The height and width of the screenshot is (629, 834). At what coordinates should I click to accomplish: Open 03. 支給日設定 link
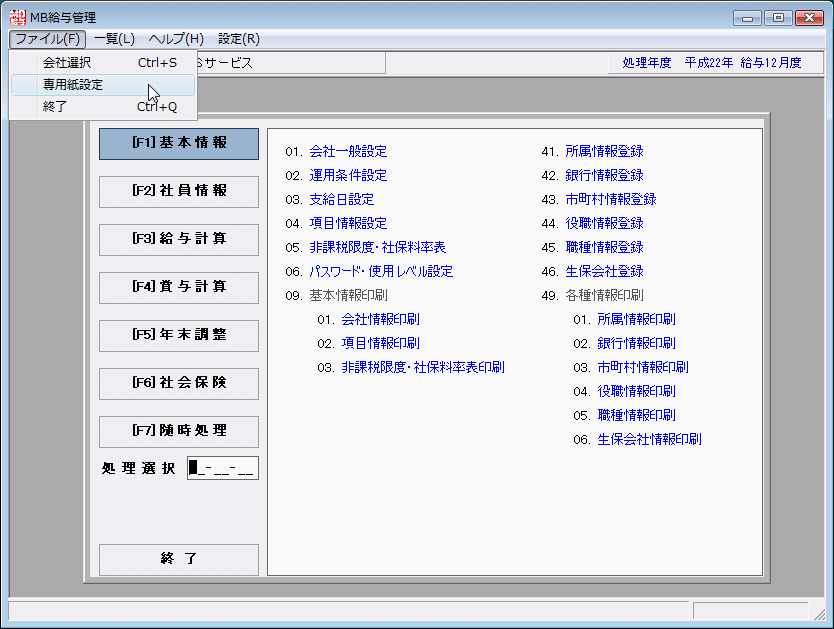tap(341, 199)
